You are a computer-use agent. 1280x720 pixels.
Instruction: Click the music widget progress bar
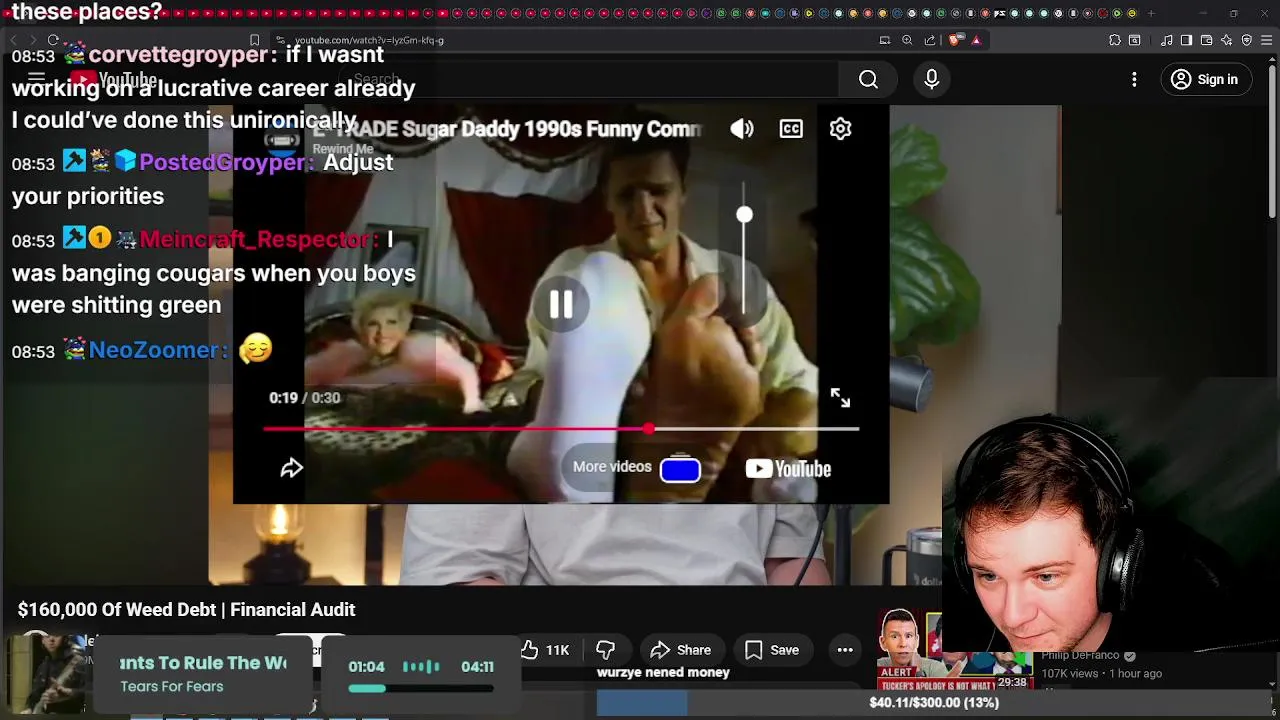click(421, 688)
